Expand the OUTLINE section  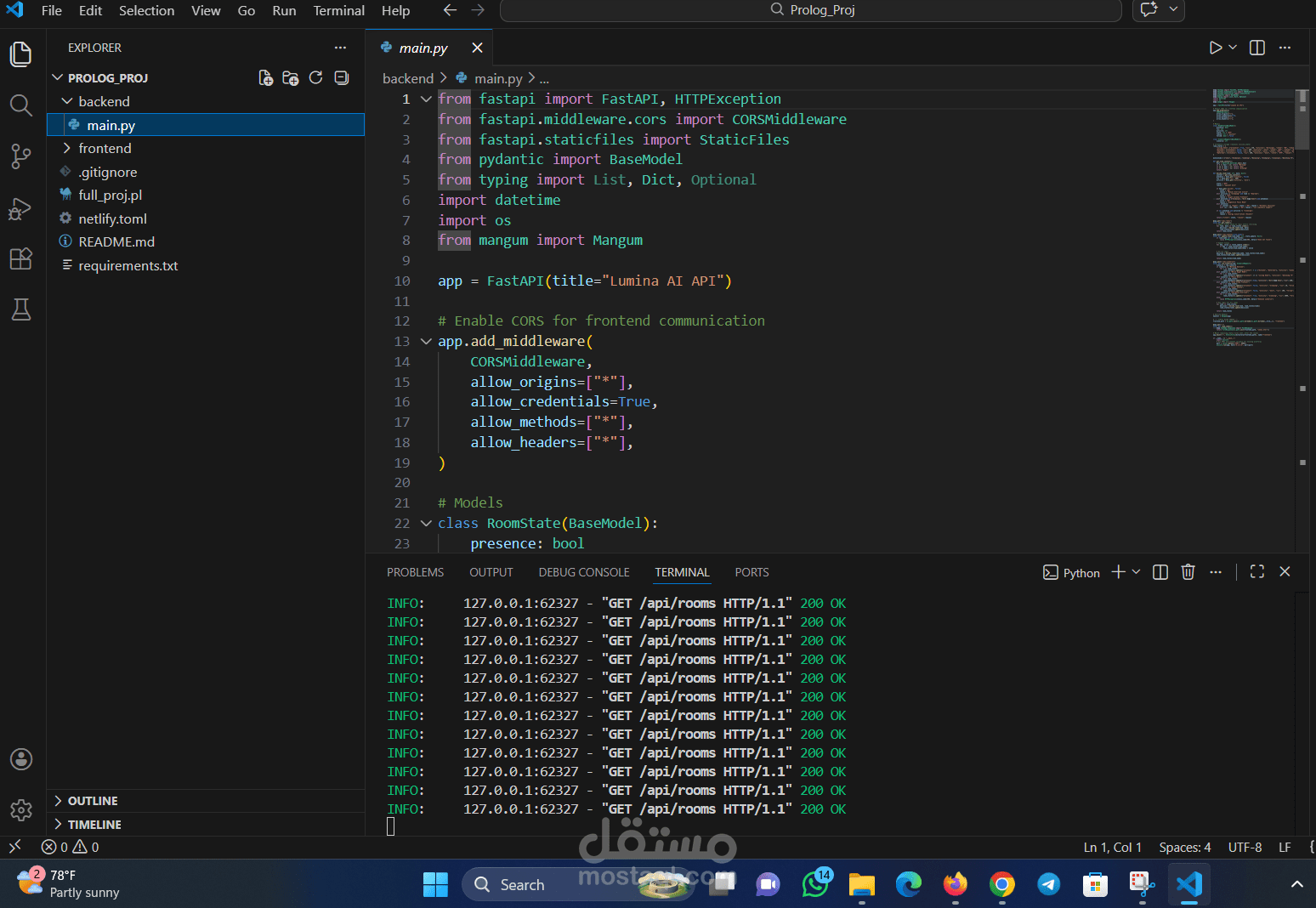93,801
